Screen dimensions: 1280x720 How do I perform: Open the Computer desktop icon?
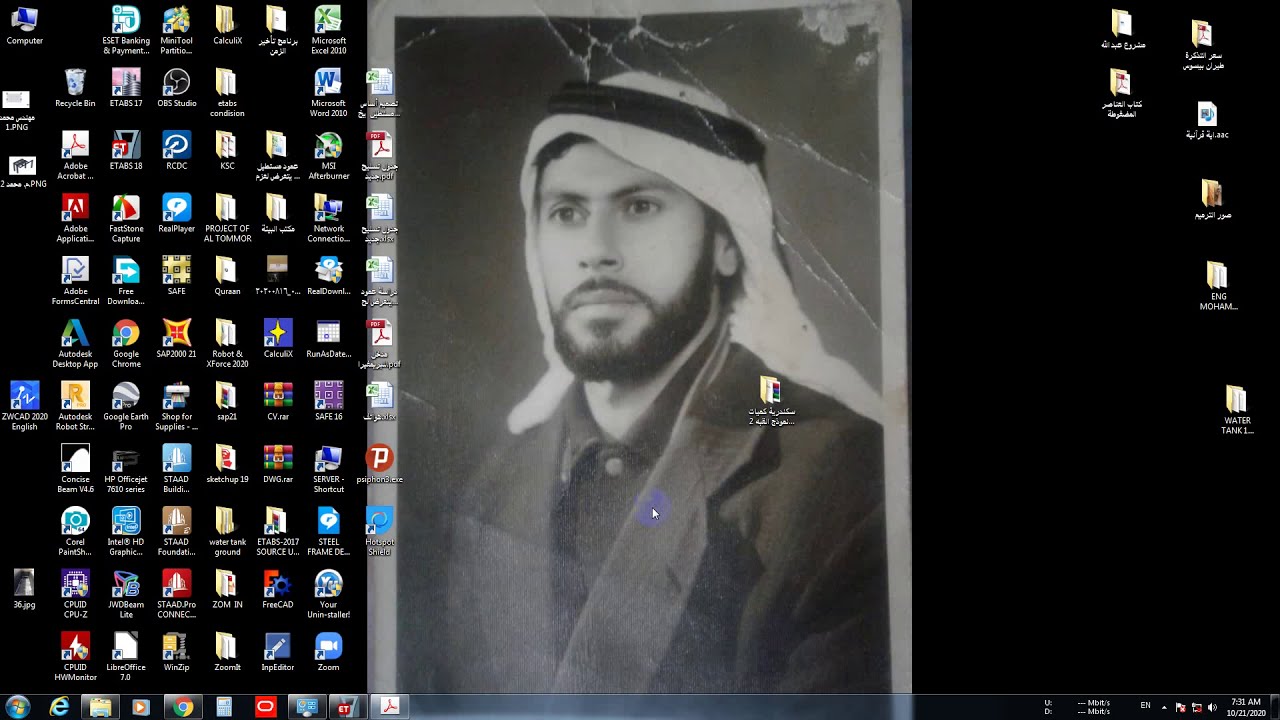click(24, 26)
